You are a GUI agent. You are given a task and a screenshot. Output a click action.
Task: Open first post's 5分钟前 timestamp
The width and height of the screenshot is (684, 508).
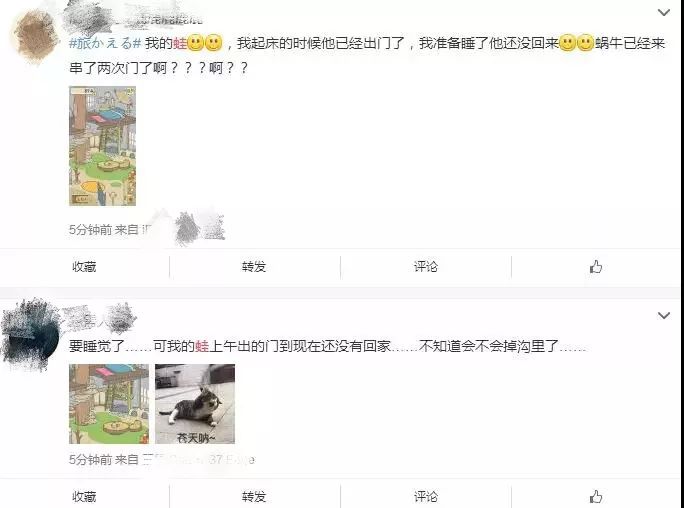coord(91,229)
